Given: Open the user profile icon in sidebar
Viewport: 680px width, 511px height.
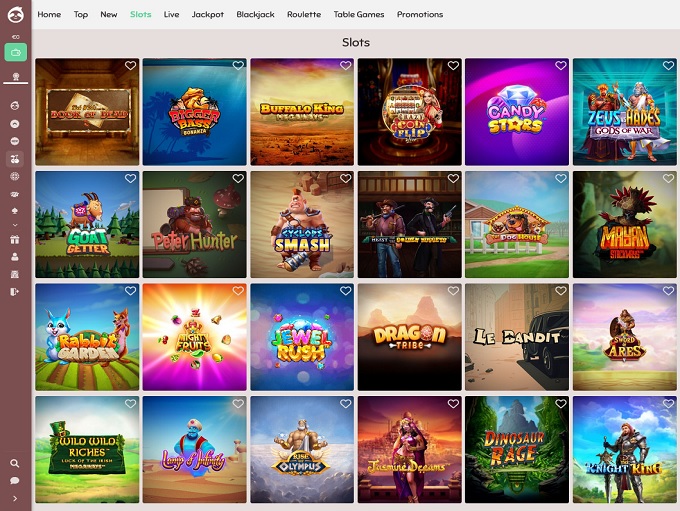Looking at the screenshot, I should tap(15, 257).
